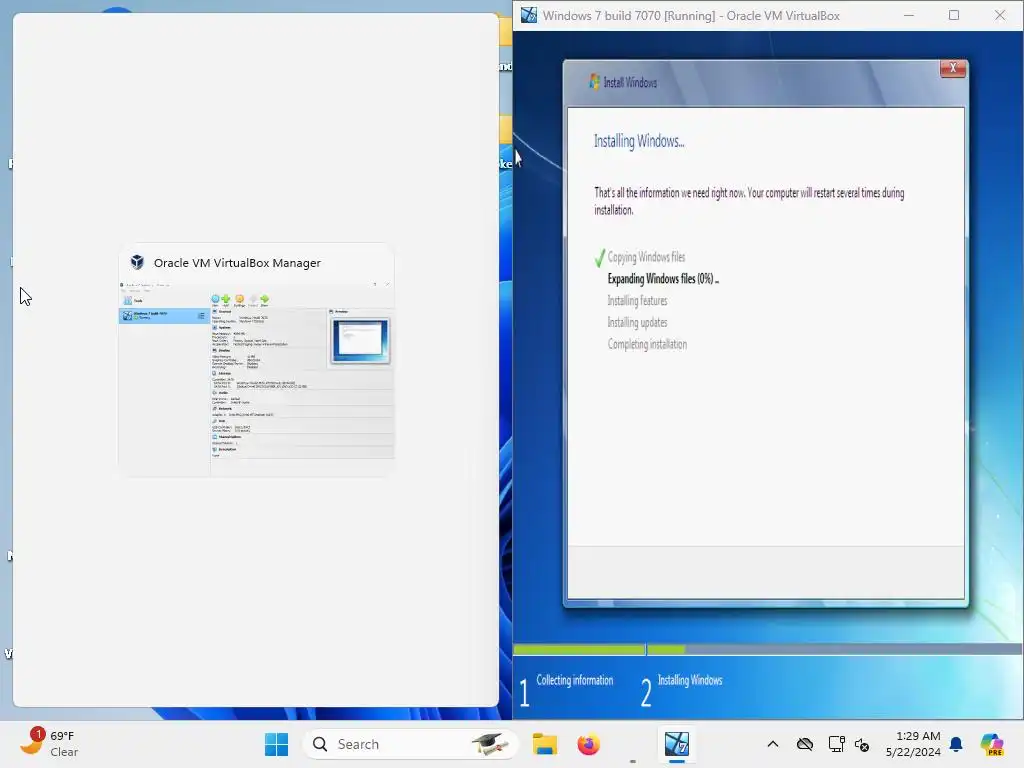The width and height of the screenshot is (1024, 768).
Task: Close the Install Windows dialog with red X
Action: coord(953,68)
